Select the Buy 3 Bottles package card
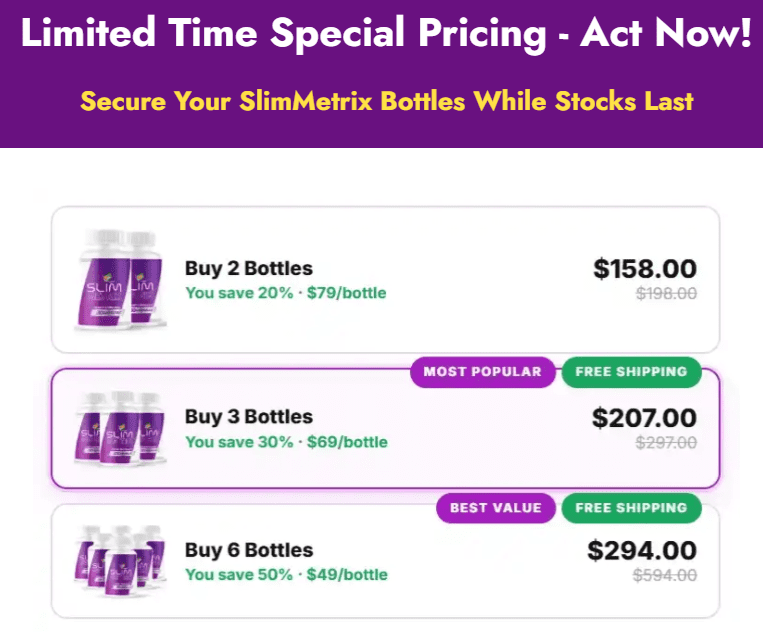The image size is (763, 635). 385,428
